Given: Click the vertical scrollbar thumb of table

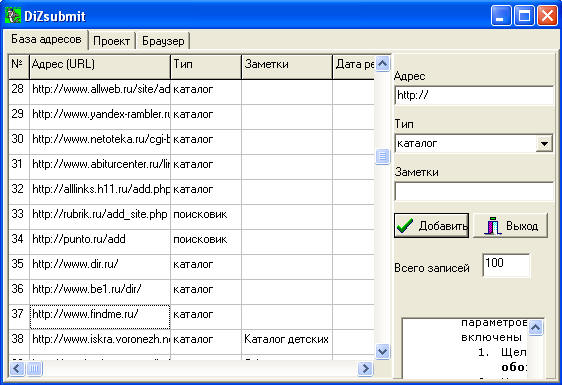Looking at the screenshot, I should pyautogui.click(x=382, y=157).
